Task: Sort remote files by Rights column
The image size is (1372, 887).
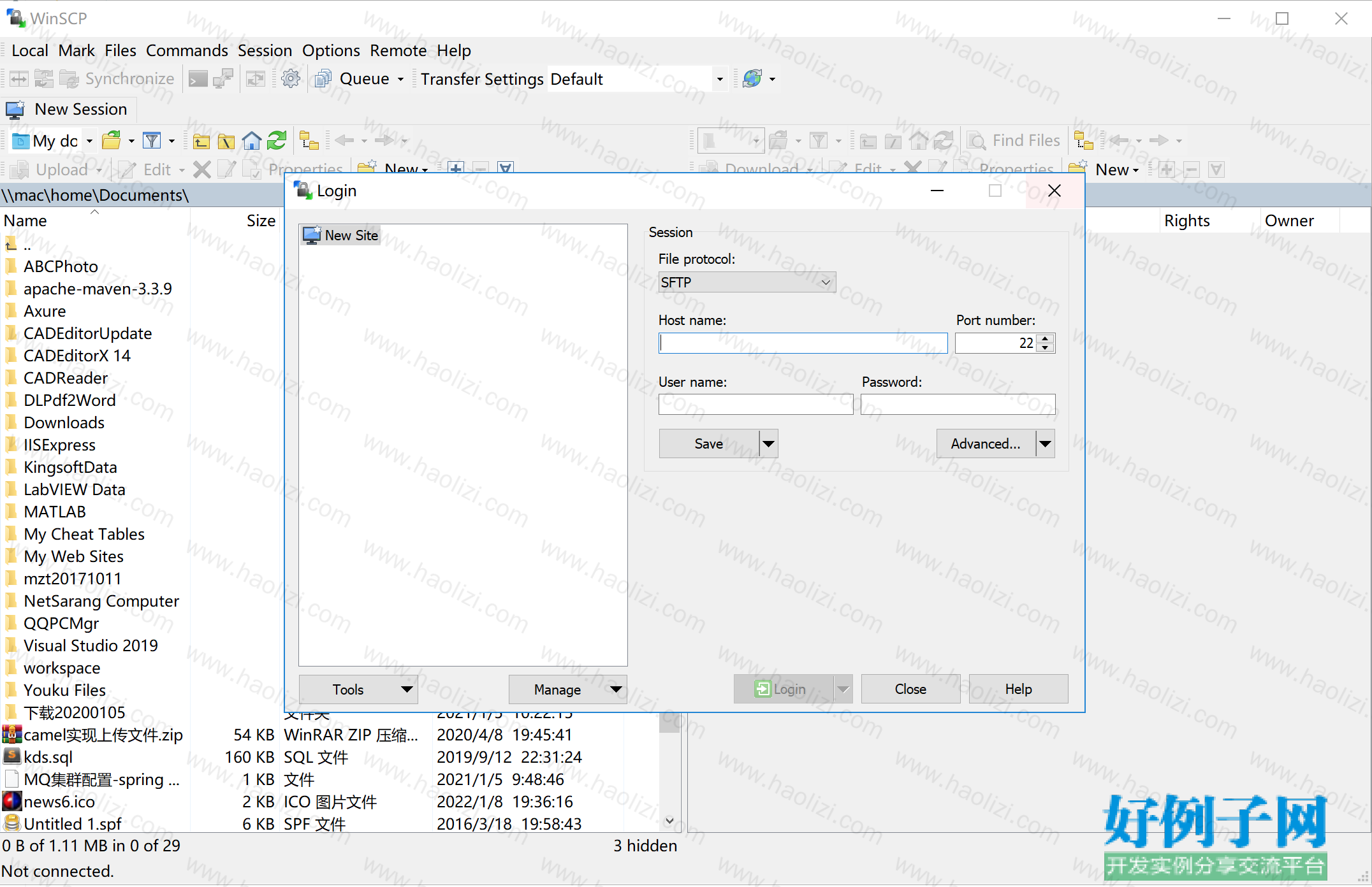Action: pyautogui.click(x=1210, y=220)
